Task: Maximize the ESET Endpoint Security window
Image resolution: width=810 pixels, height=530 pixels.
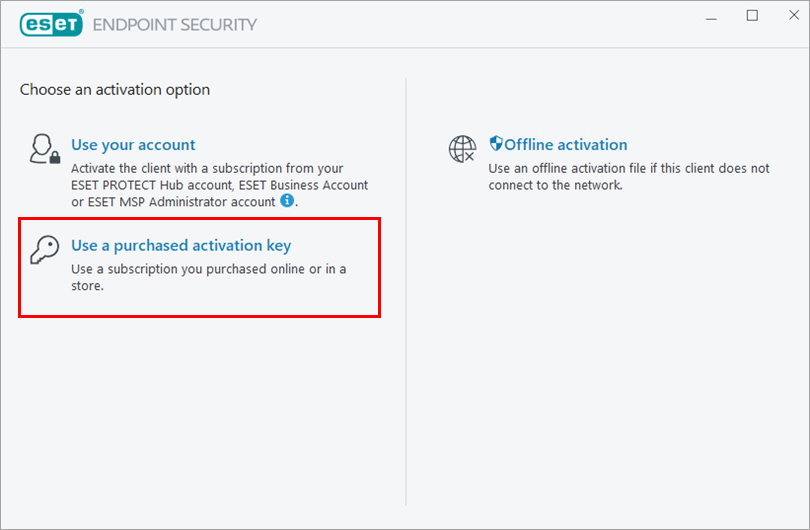Action: click(x=752, y=16)
